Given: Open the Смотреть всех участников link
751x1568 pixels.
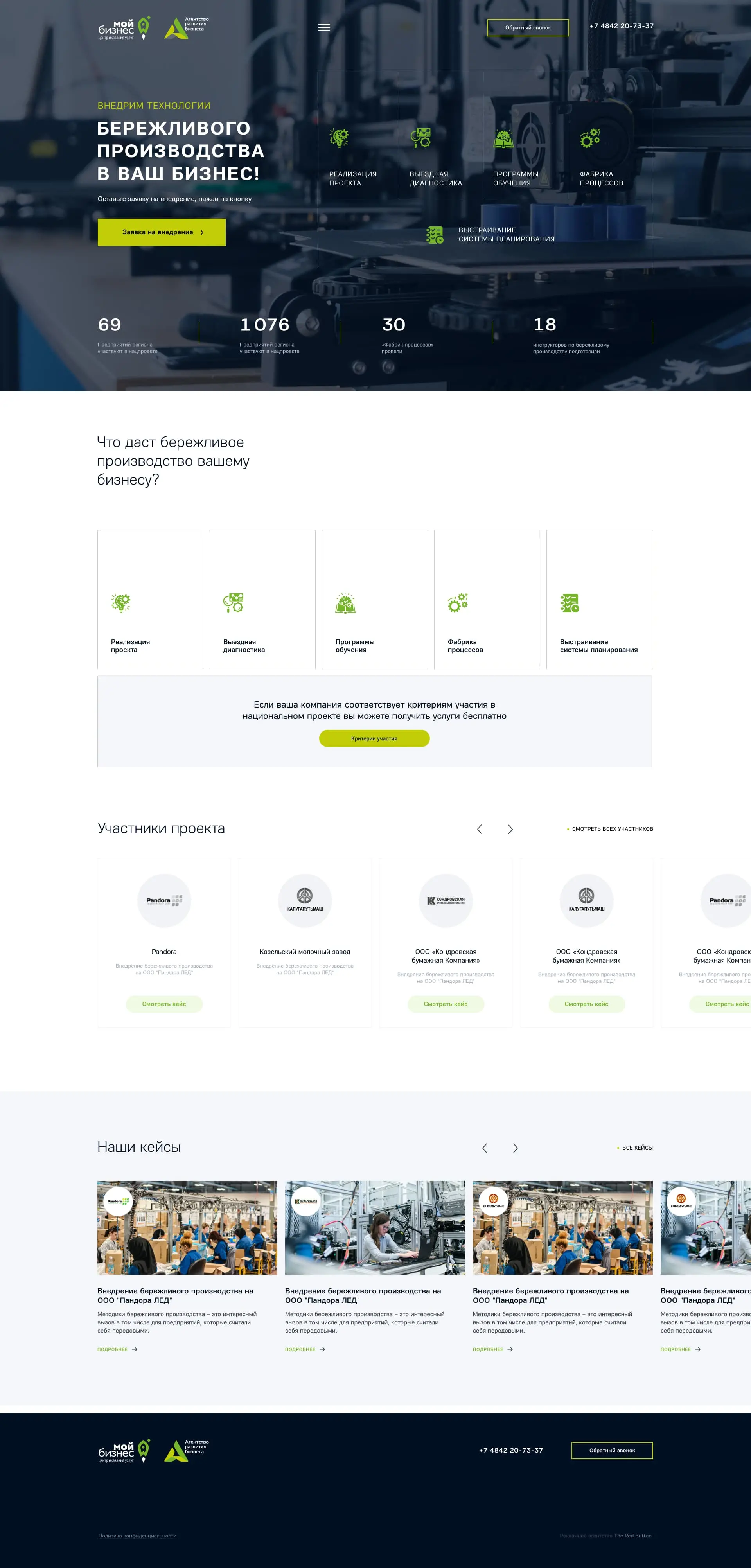Looking at the screenshot, I should (x=612, y=829).
